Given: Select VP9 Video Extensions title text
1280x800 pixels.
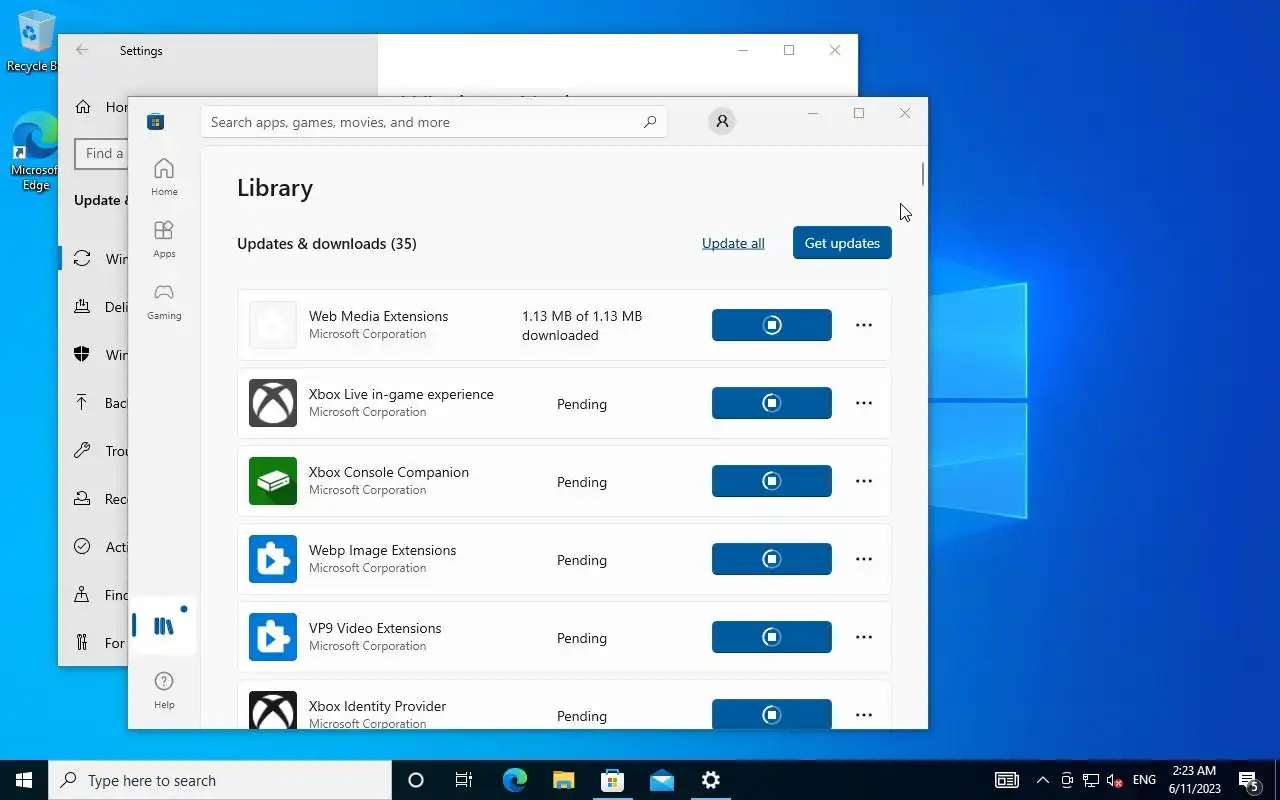Looking at the screenshot, I should 375,628.
